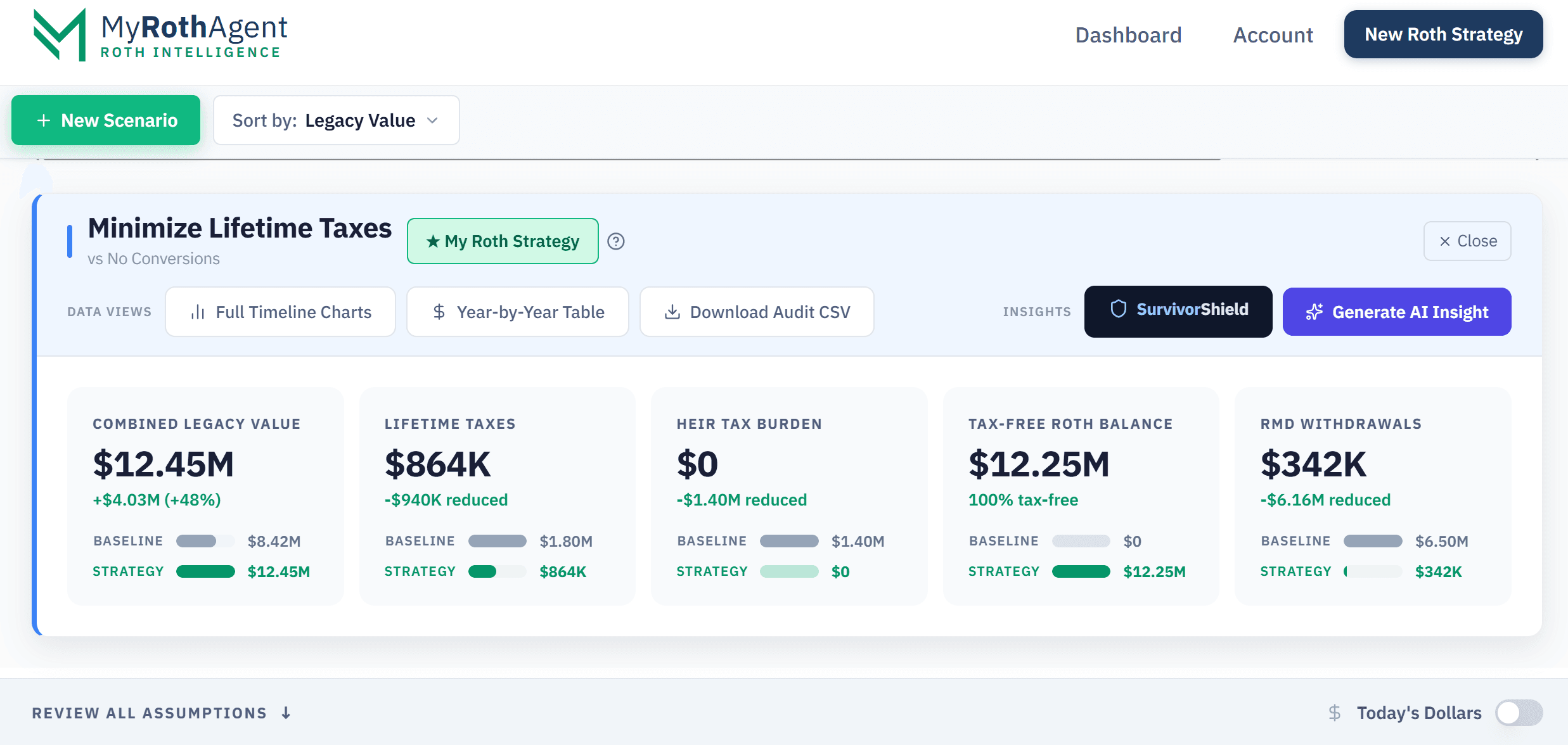Click the RMD Withdrawals baseline bar

[1373, 541]
